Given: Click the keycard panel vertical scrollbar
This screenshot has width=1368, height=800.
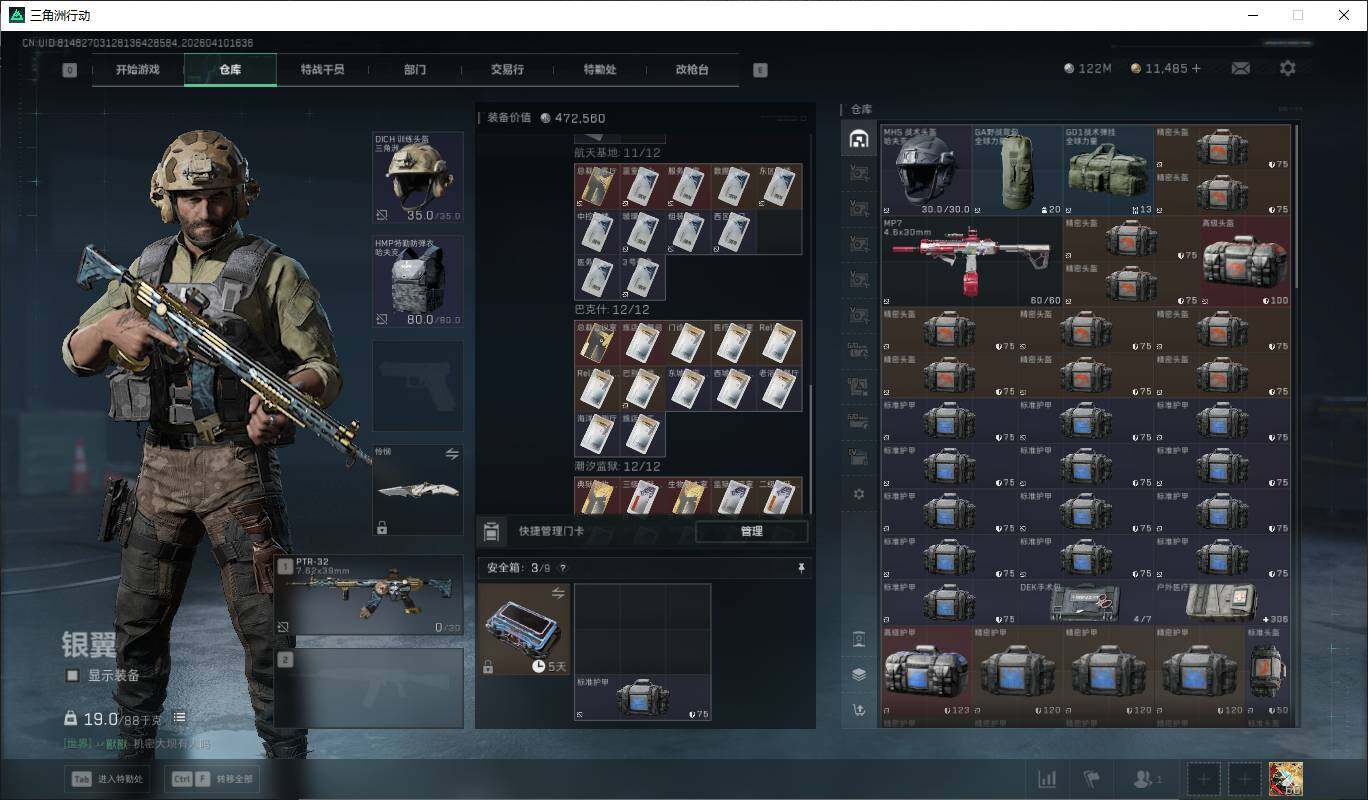Looking at the screenshot, I should coord(811,450).
